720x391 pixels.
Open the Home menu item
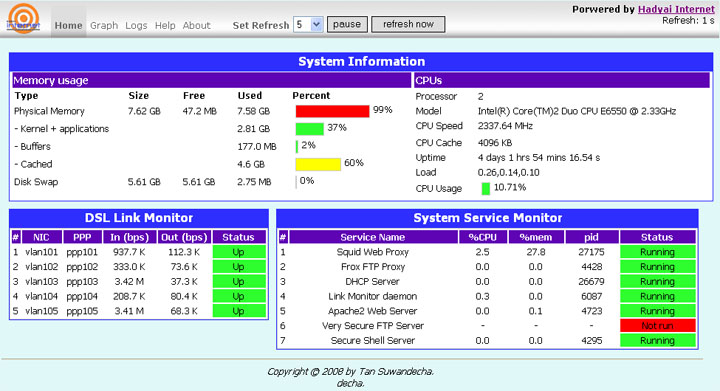(68, 25)
